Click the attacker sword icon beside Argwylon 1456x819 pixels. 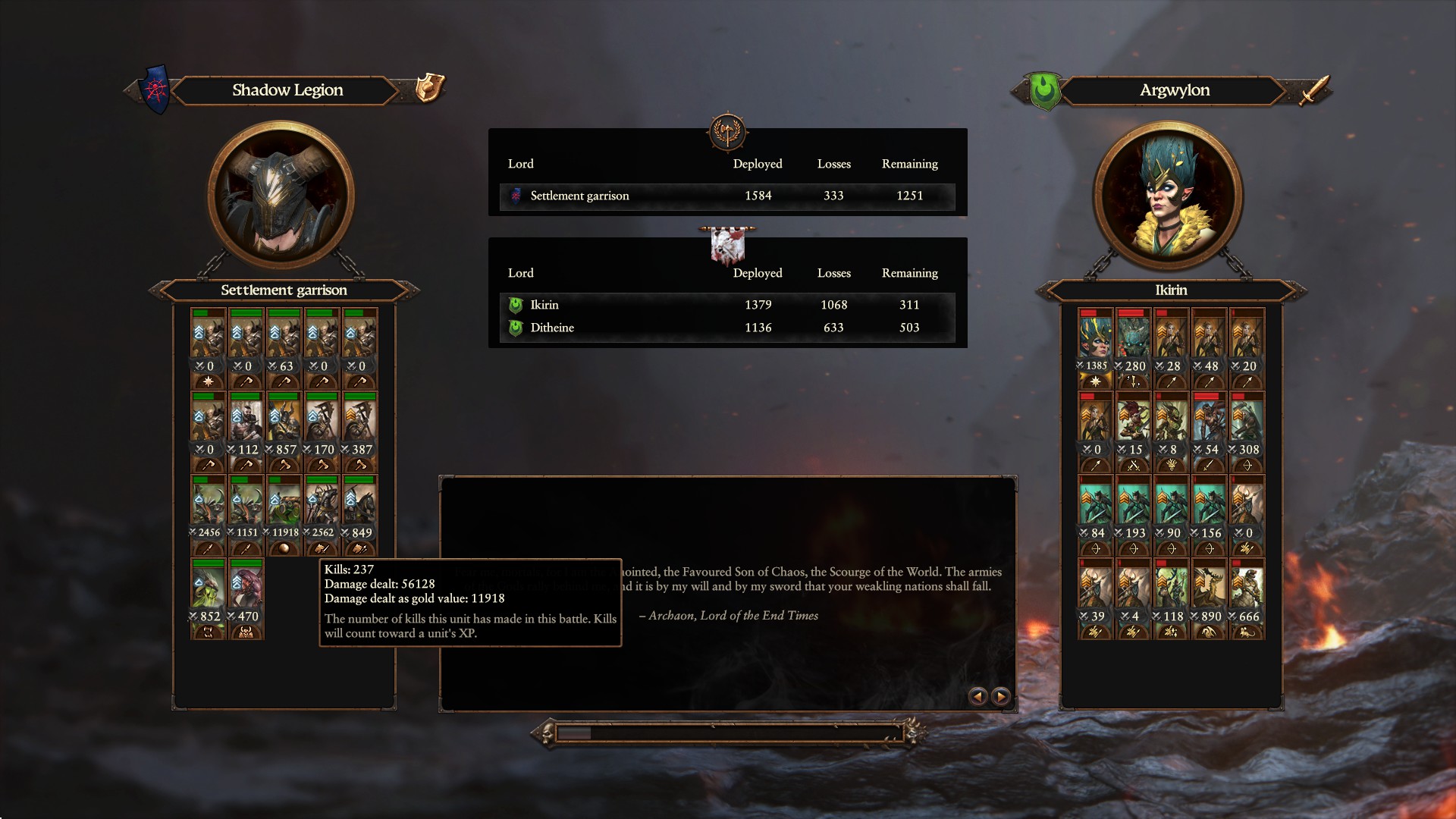pos(1315,89)
